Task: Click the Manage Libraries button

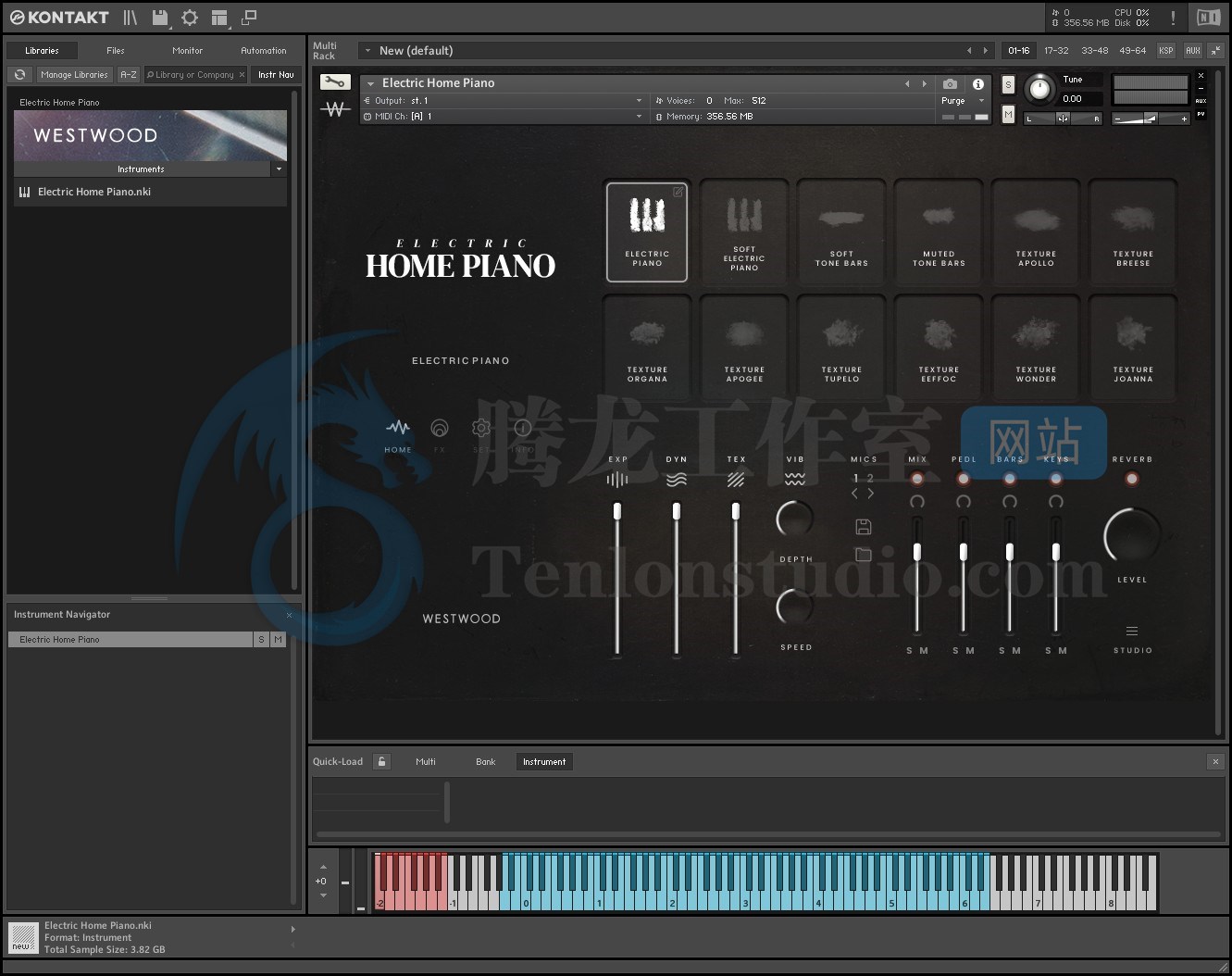Action: [74, 75]
